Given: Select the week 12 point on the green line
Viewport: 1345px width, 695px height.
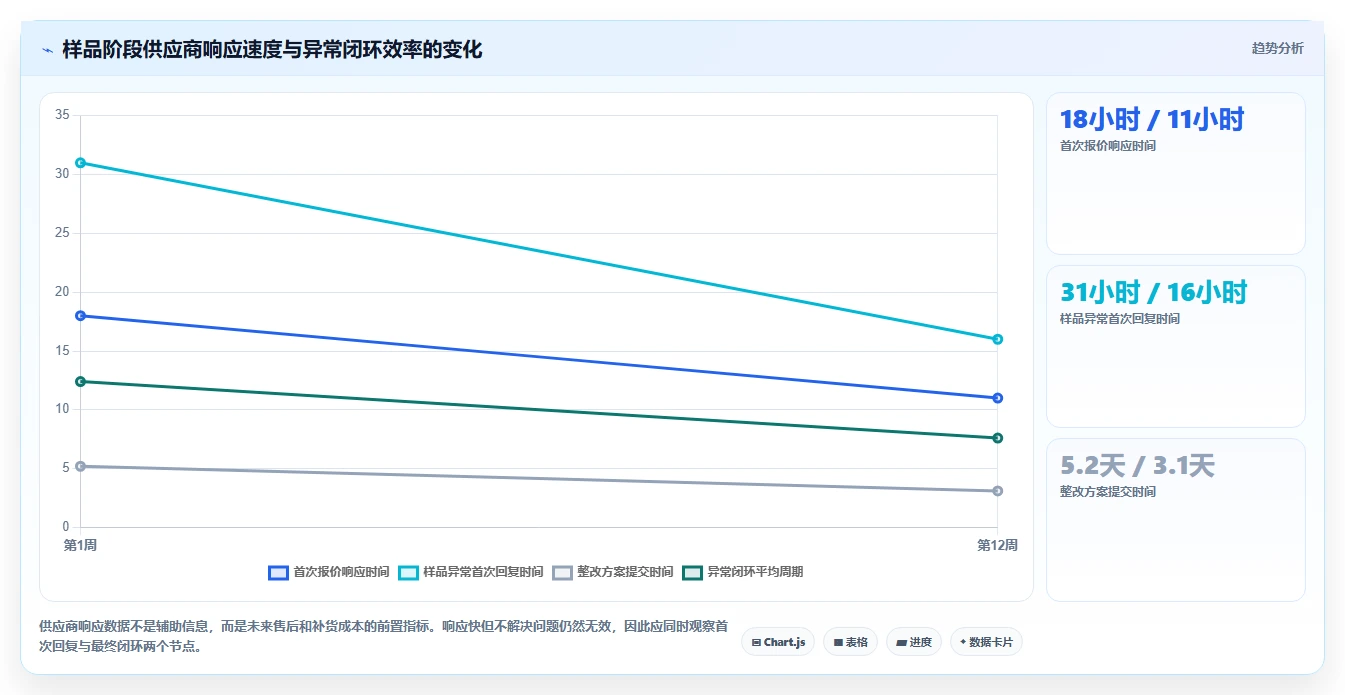Looking at the screenshot, I should (x=997, y=438).
